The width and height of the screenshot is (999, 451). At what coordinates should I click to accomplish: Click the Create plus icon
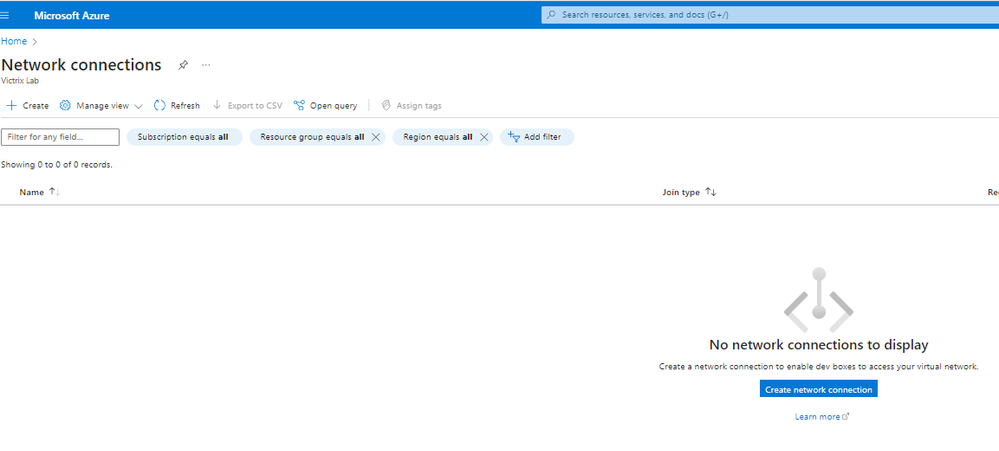point(11,106)
